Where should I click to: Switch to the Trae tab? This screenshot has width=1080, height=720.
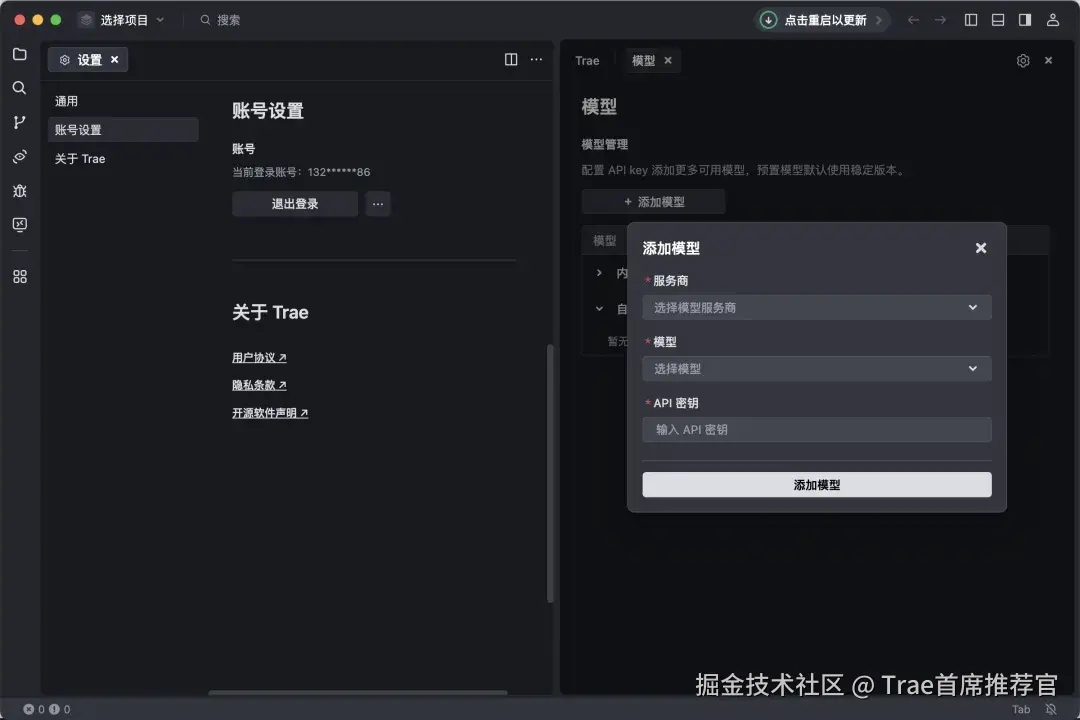tap(587, 61)
